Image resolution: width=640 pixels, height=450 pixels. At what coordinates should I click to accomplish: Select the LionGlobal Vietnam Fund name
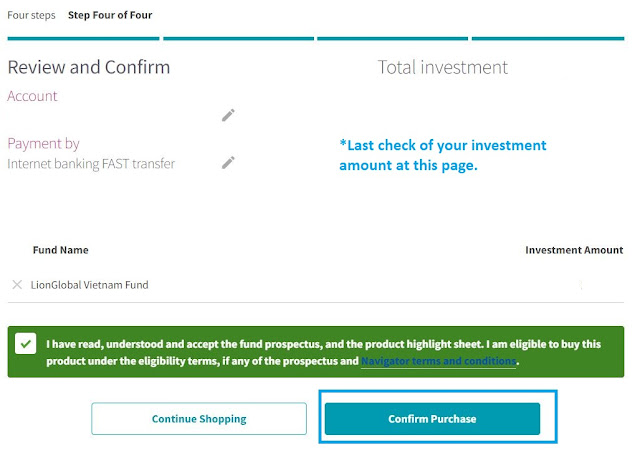pos(89,285)
